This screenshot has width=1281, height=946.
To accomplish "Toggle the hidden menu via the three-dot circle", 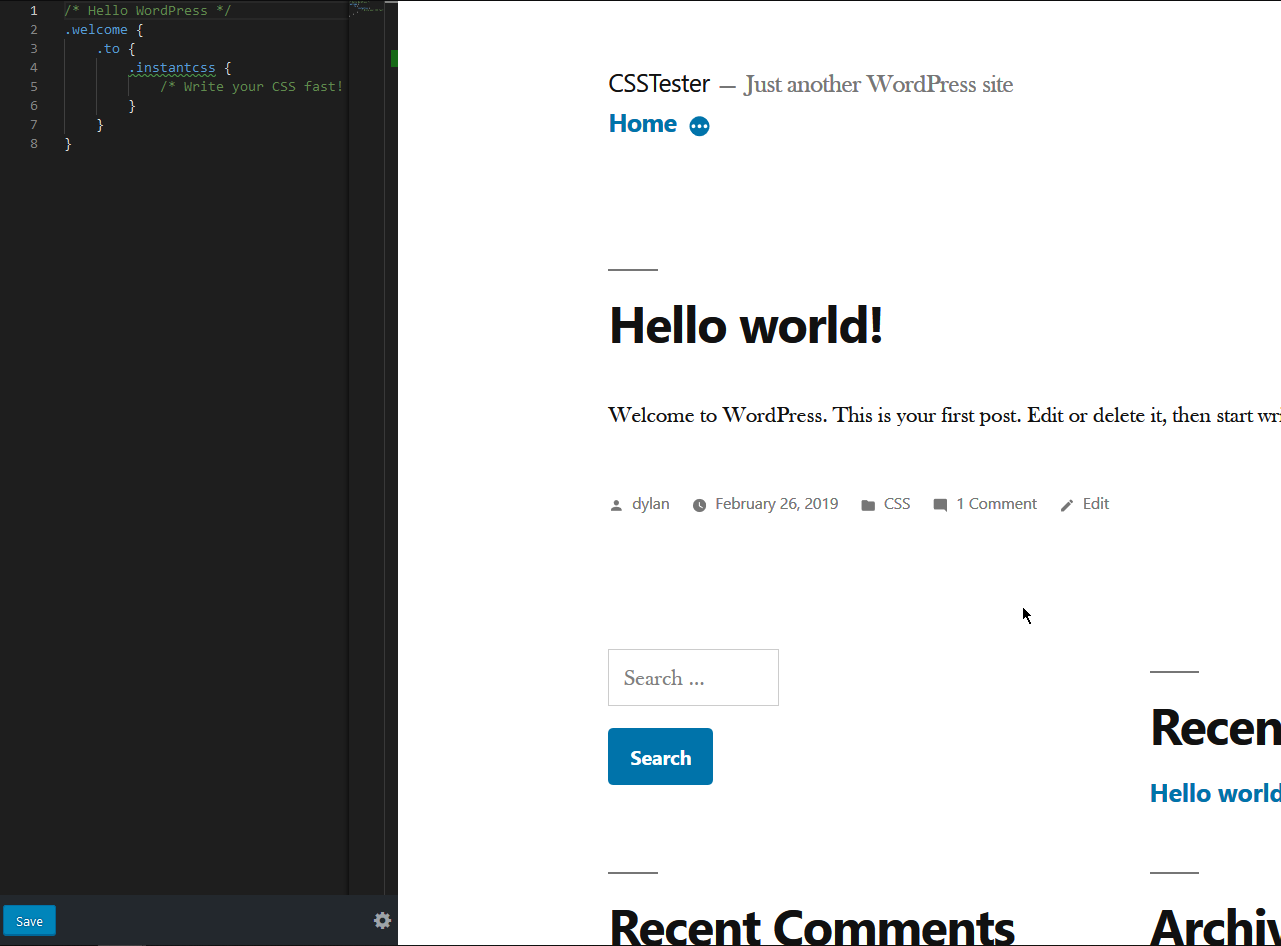I will click(698, 124).
